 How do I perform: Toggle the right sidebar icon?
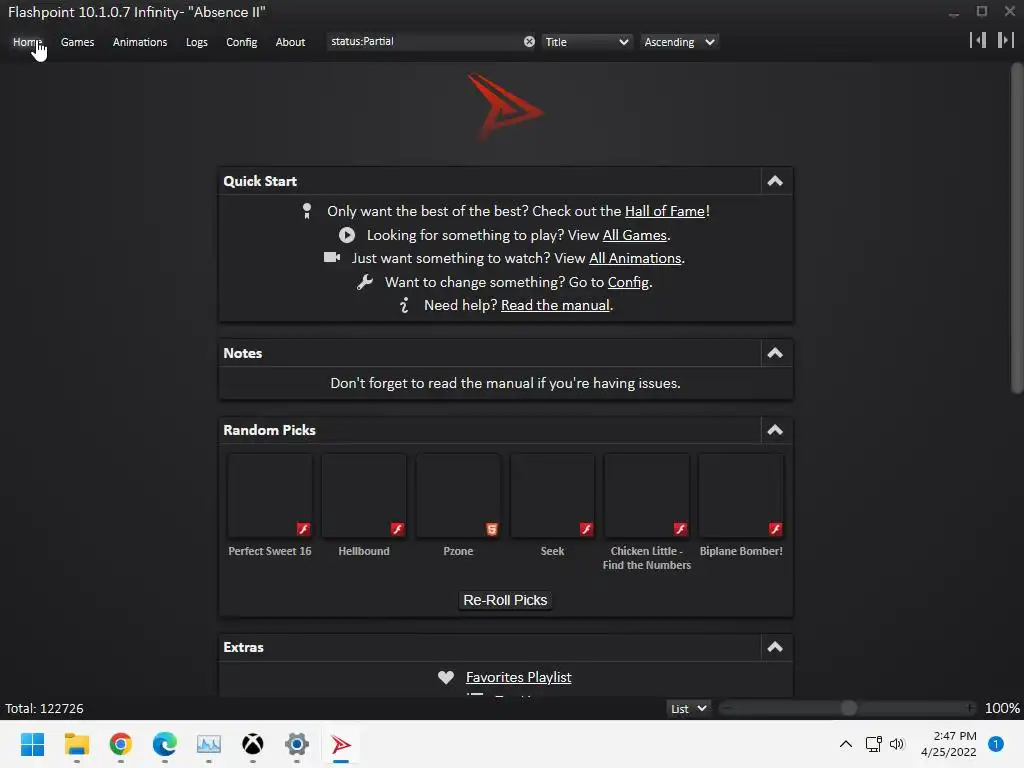coord(1006,40)
